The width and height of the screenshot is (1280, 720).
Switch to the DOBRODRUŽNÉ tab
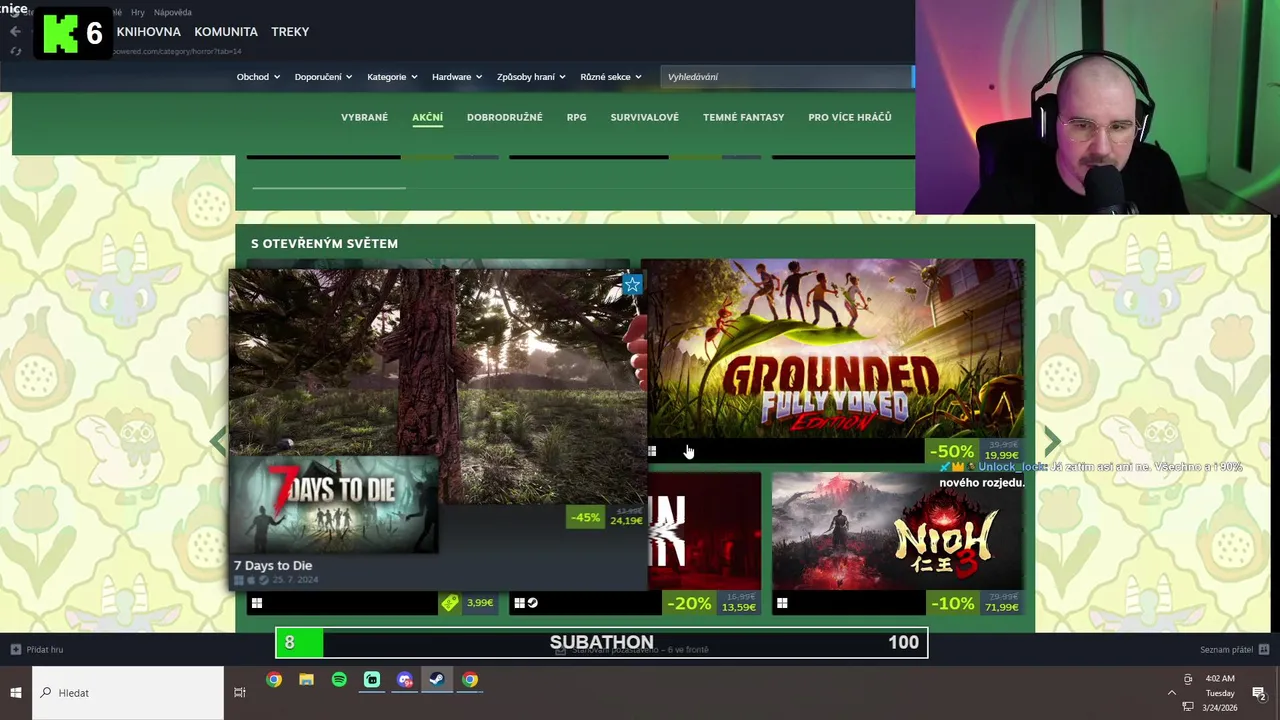click(x=504, y=117)
